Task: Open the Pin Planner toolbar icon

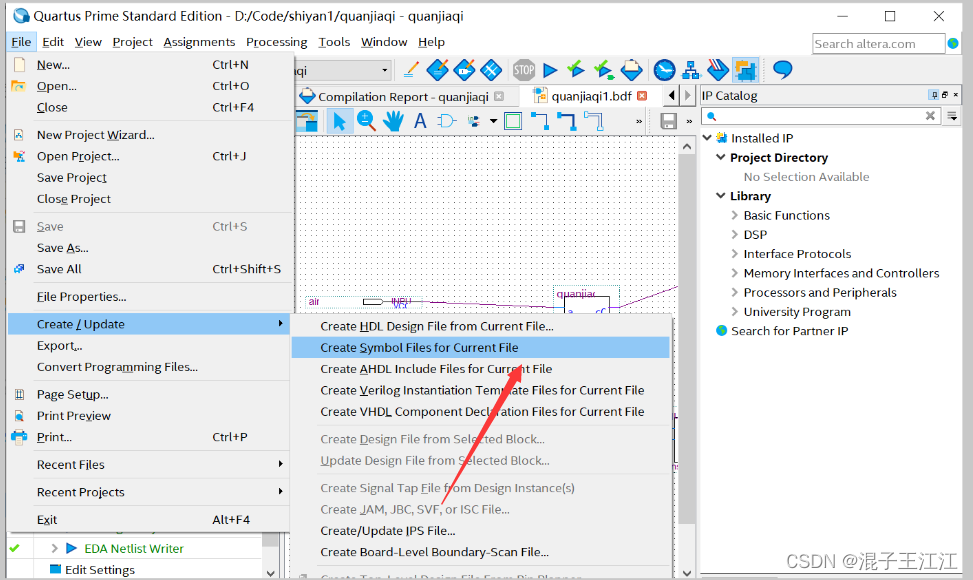Action: (x=464, y=70)
